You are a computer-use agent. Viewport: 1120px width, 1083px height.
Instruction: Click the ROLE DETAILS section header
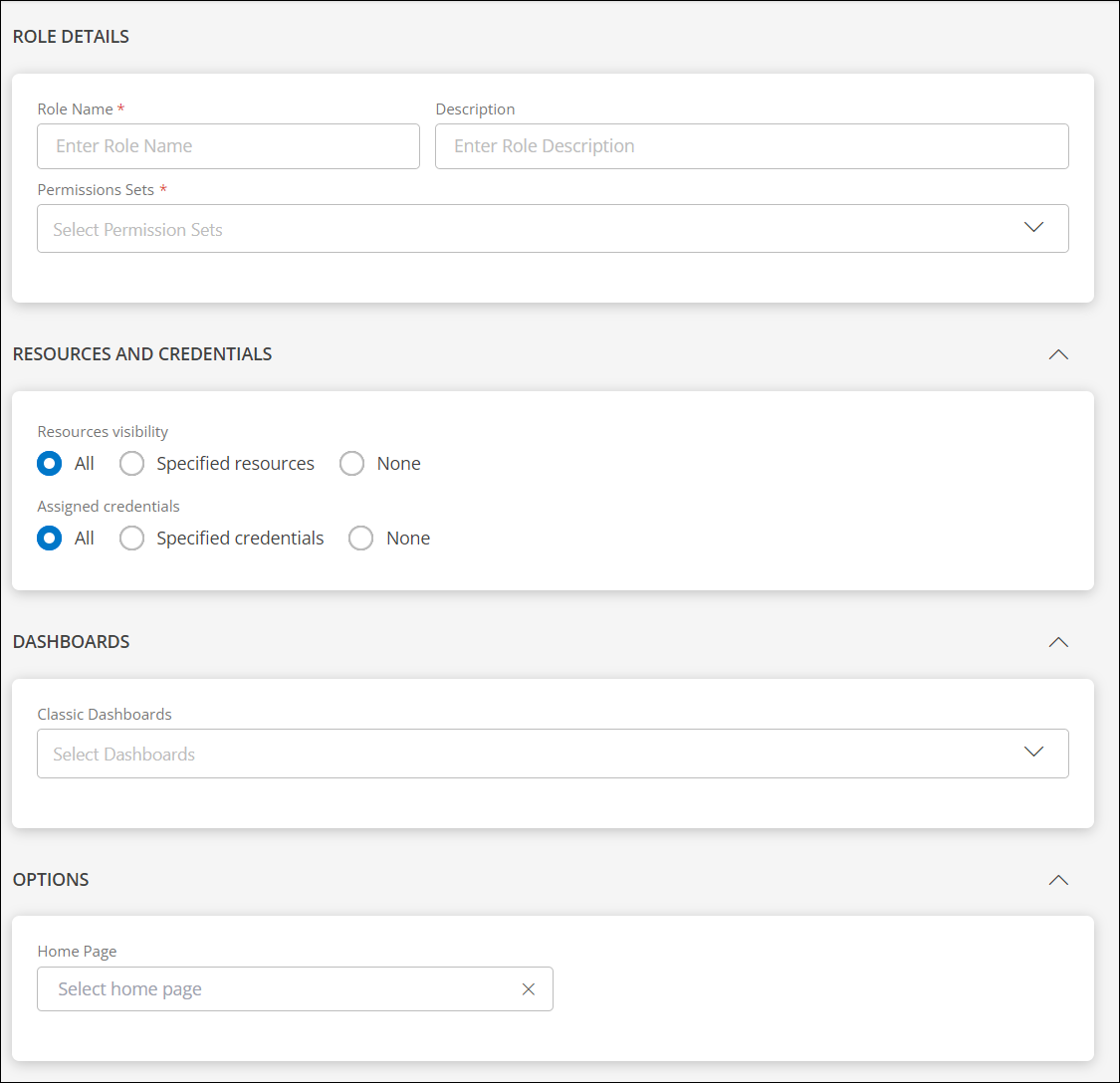point(70,36)
